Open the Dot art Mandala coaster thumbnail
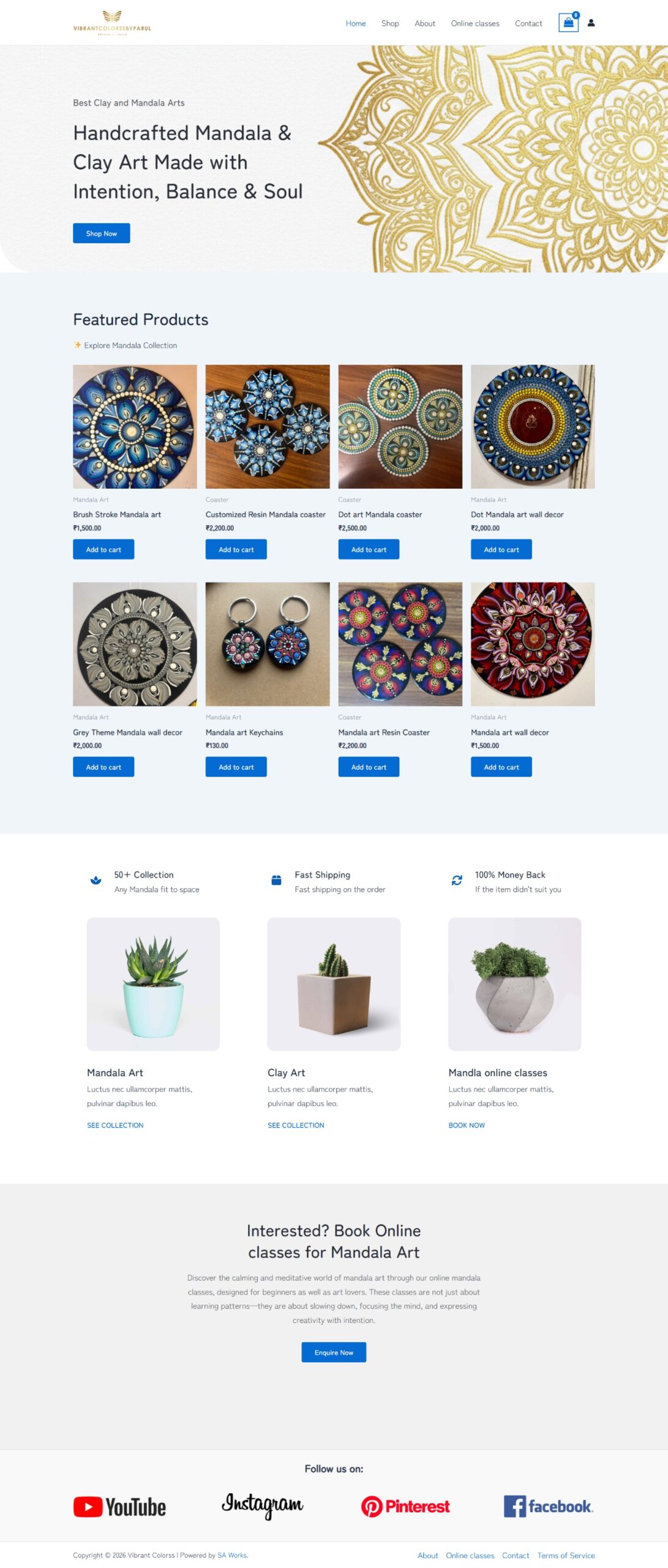This screenshot has width=668, height=1568. tap(400, 426)
